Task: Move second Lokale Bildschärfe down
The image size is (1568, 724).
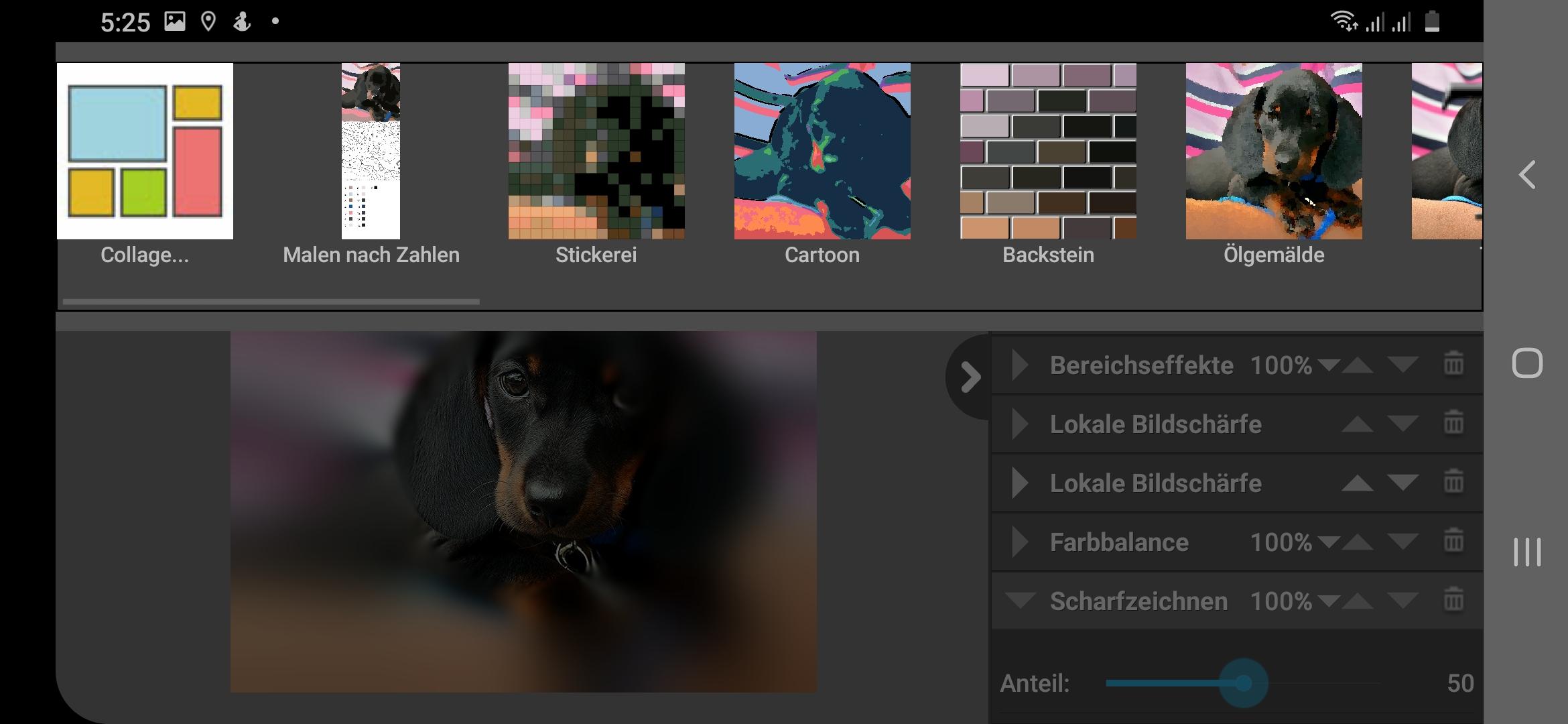Action: click(x=1402, y=483)
